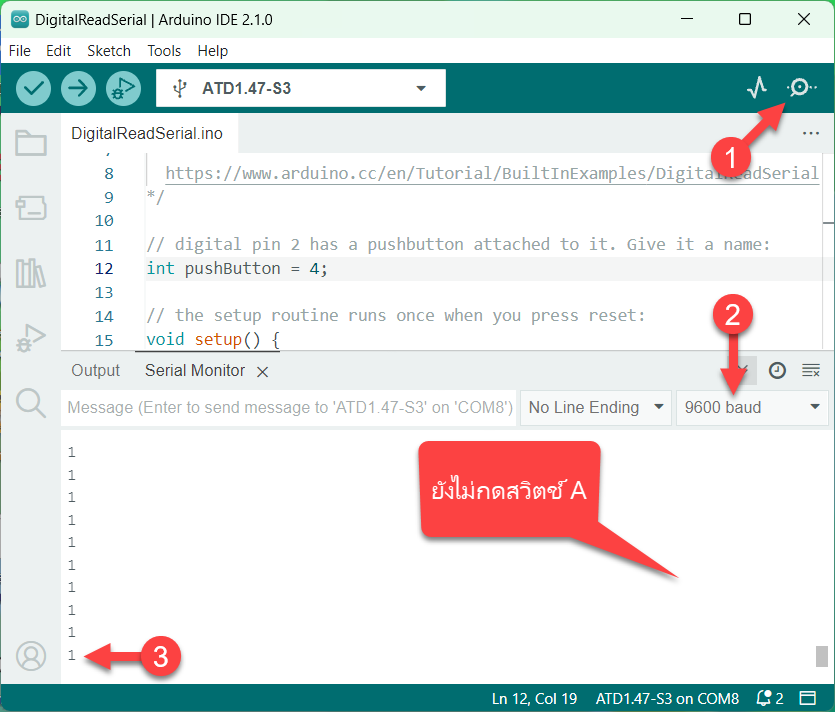Open the File menu
The width and height of the screenshot is (835, 712).
pos(20,51)
